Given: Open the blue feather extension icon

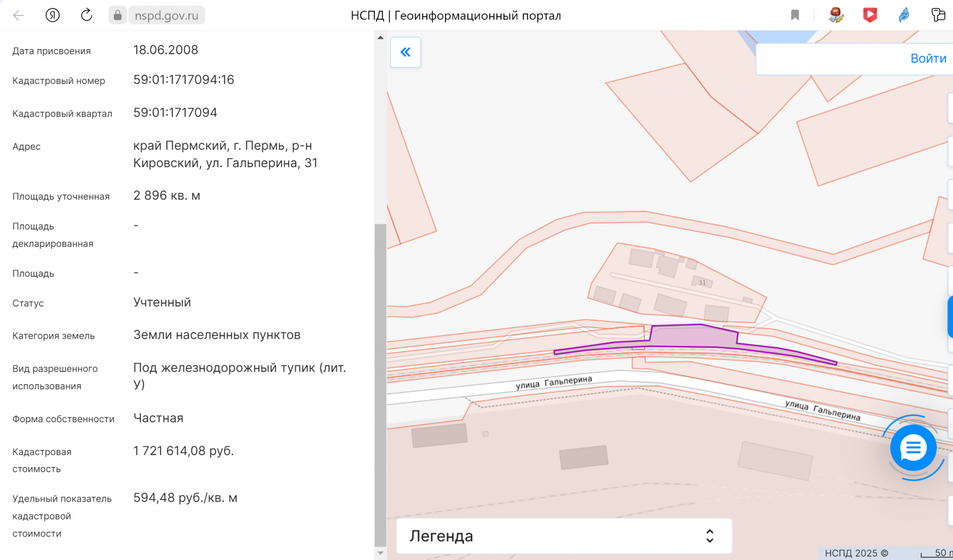Looking at the screenshot, I should tap(905, 15).
